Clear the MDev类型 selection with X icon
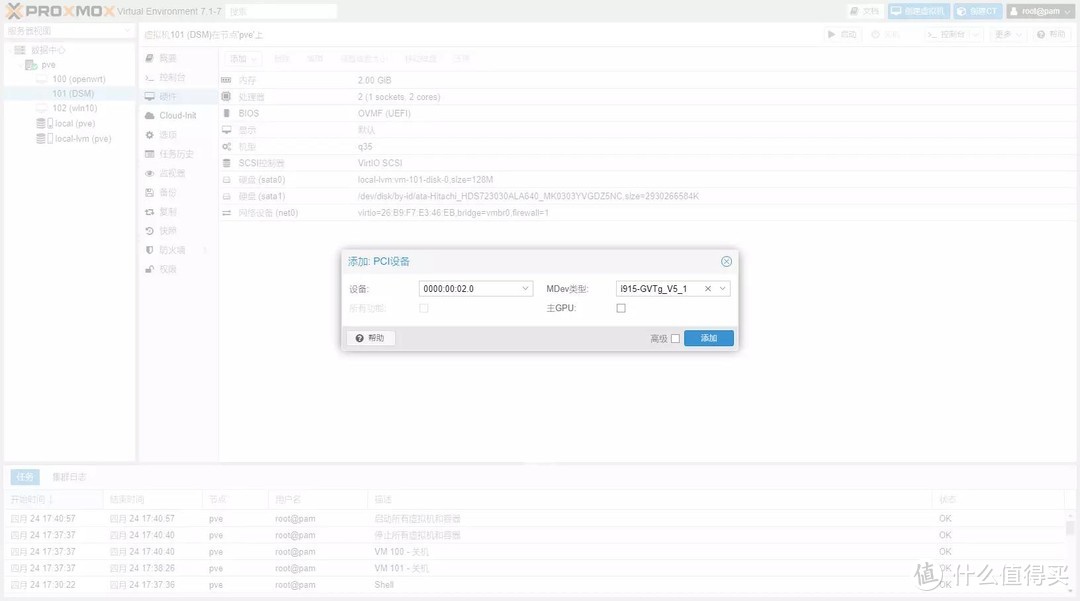The width and height of the screenshot is (1080, 601). (707, 289)
